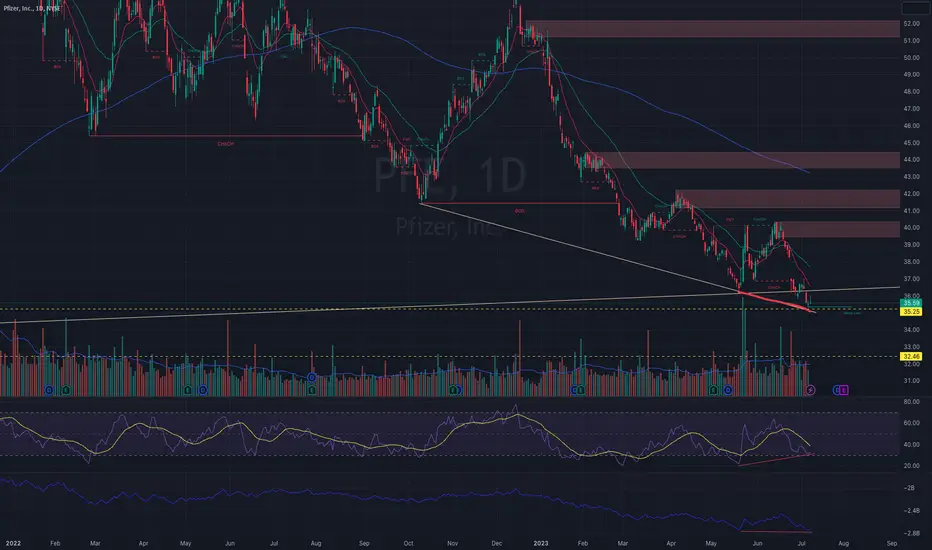
Task: Select the long CHoCH label below the 2022 range
Action: tap(225, 144)
